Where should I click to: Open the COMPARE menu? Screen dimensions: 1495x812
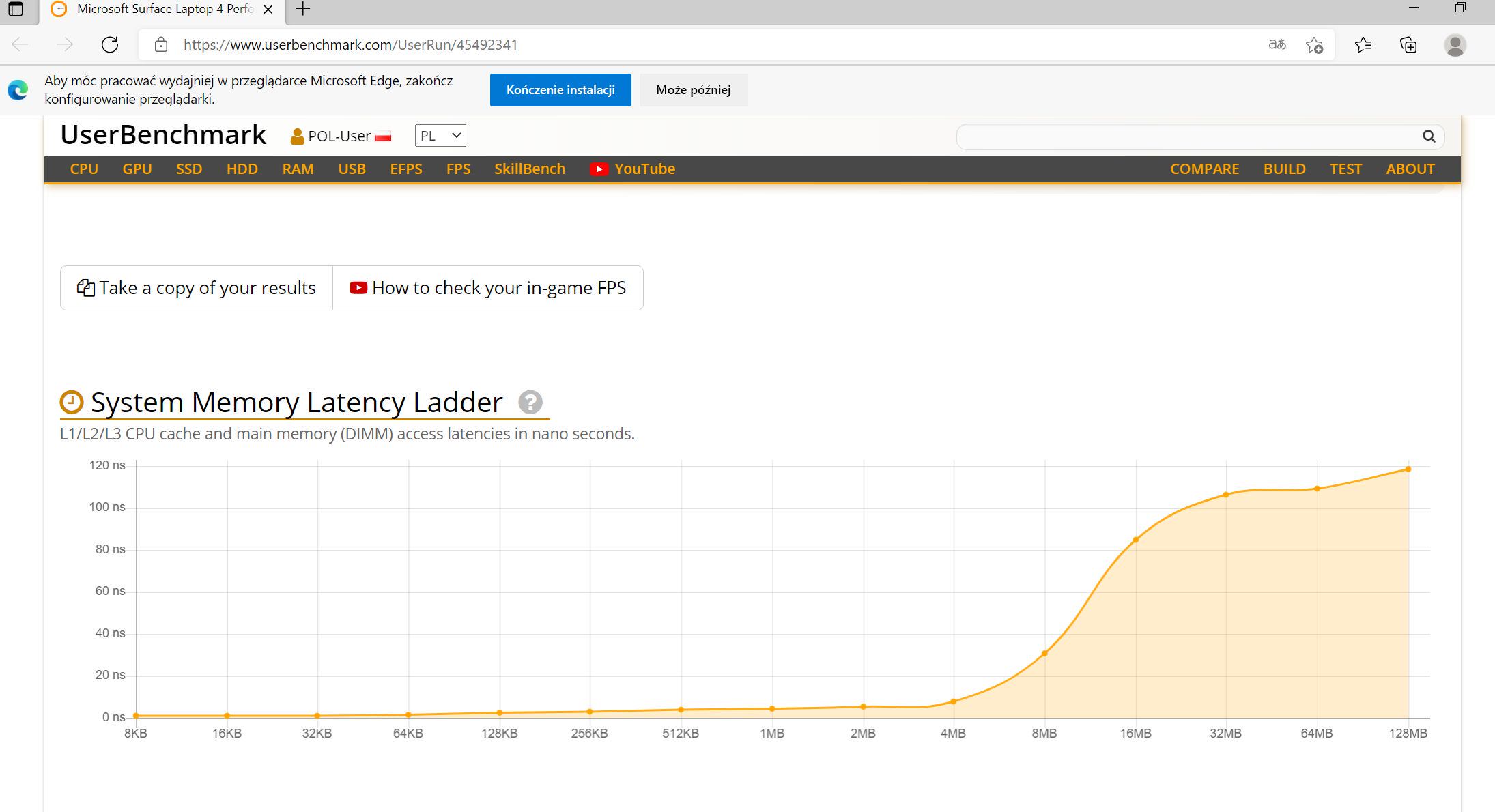coord(1204,169)
